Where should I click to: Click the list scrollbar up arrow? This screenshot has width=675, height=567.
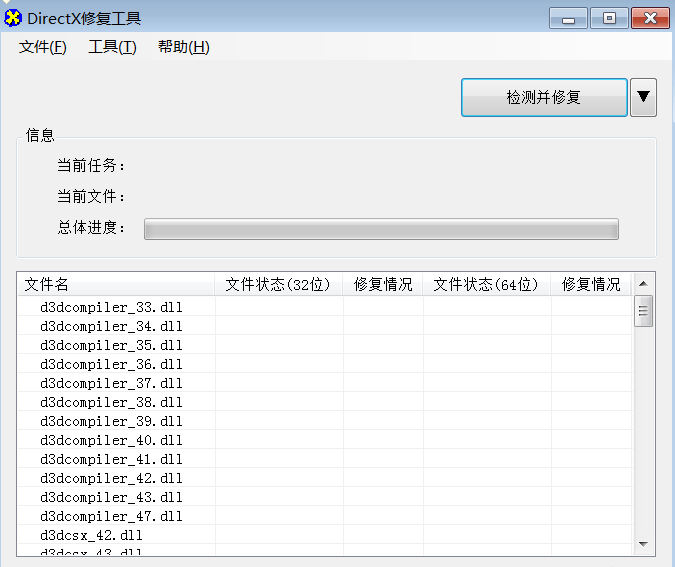643,284
